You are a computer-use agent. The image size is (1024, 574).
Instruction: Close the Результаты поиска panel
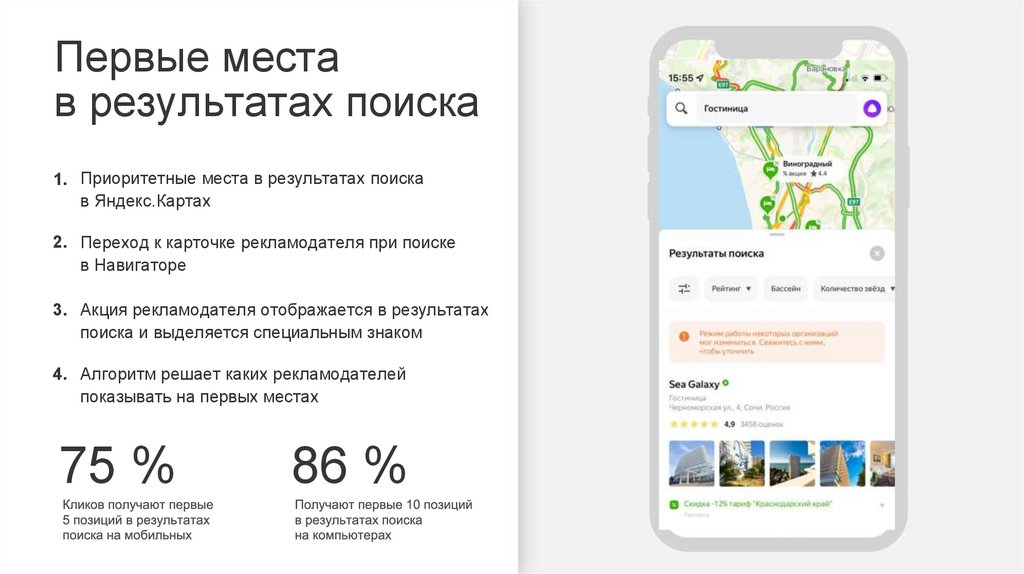[877, 253]
